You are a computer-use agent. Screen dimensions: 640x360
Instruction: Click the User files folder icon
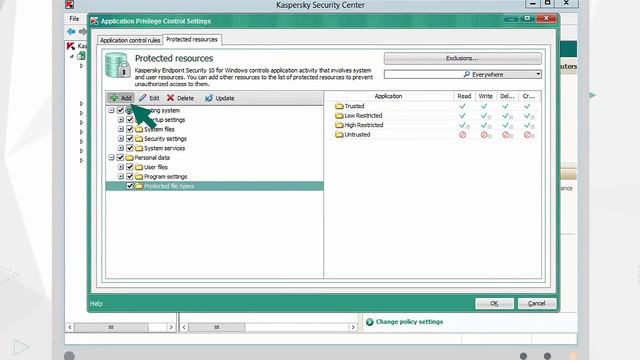139,167
